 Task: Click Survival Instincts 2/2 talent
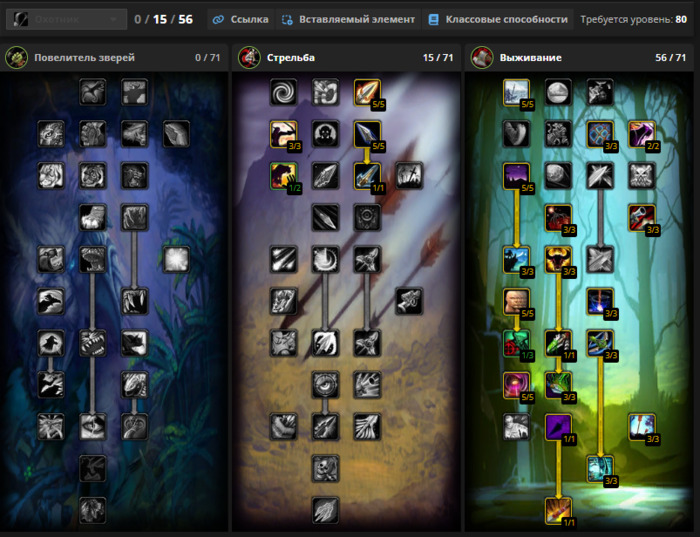point(642,134)
